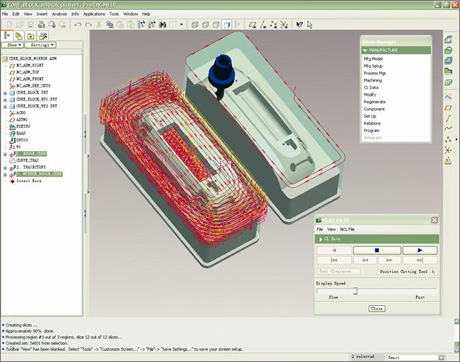The height and width of the screenshot is (362, 460).
Task: Toggle datum points display icon
Action: (x=273, y=25)
